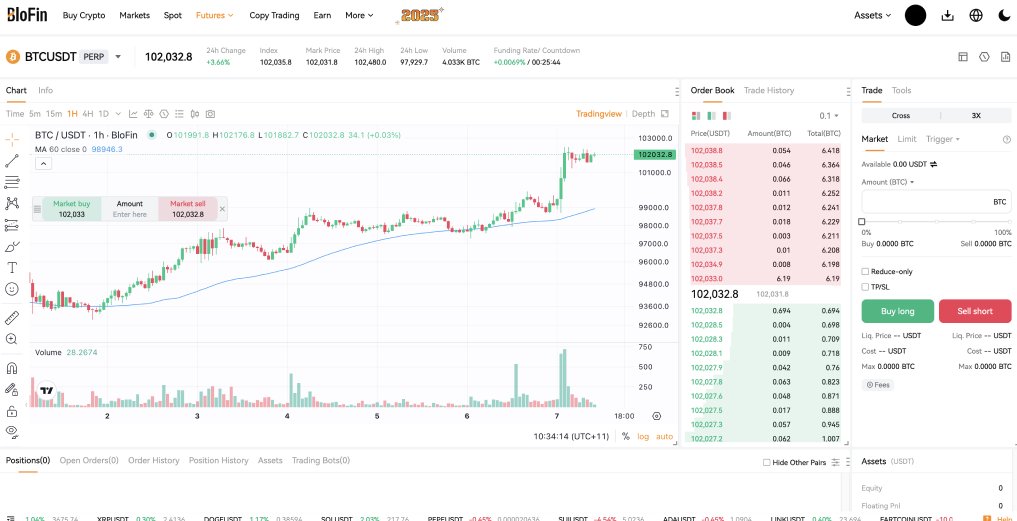The height and width of the screenshot is (521, 1017).
Task: Select the trend line drawing tool
Action: (x=11, y=161)
